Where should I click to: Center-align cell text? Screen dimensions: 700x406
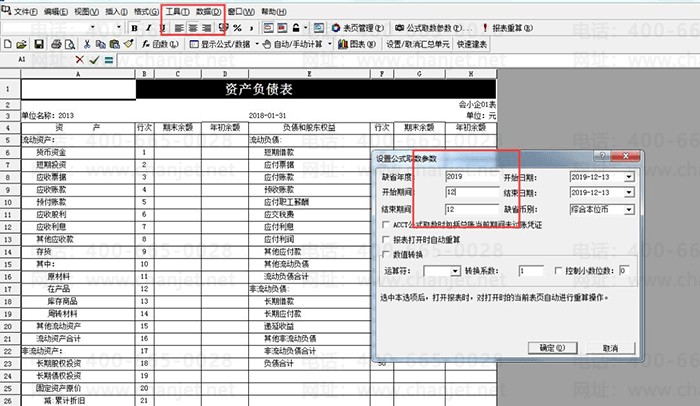pyautogui.click(x=192, y=27)
